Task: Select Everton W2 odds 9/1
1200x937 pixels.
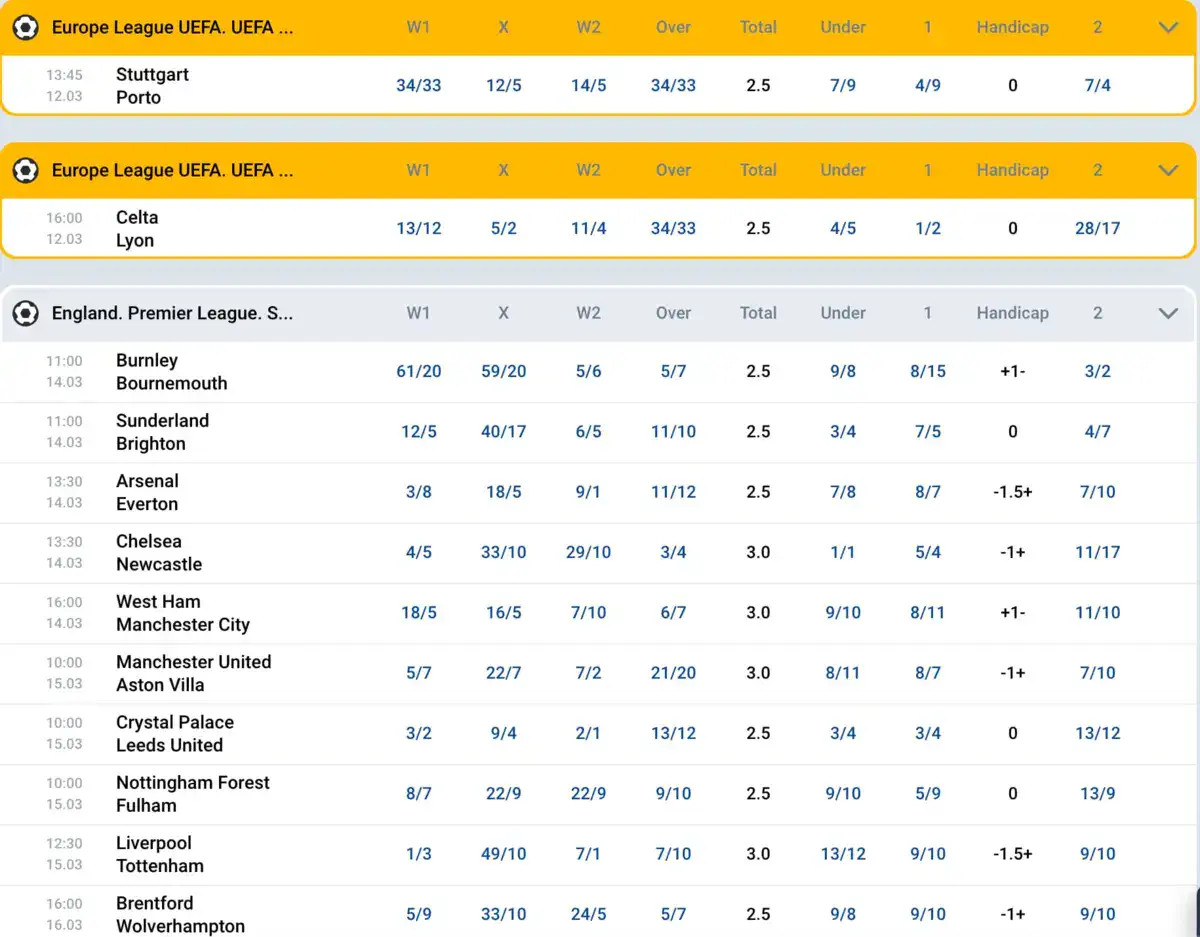Action: click(x=588, y=491)
